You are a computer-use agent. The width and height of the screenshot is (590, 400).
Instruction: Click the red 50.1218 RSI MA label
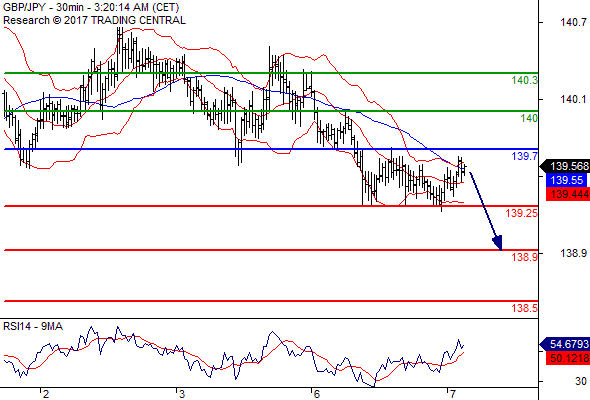coord(568,358)
